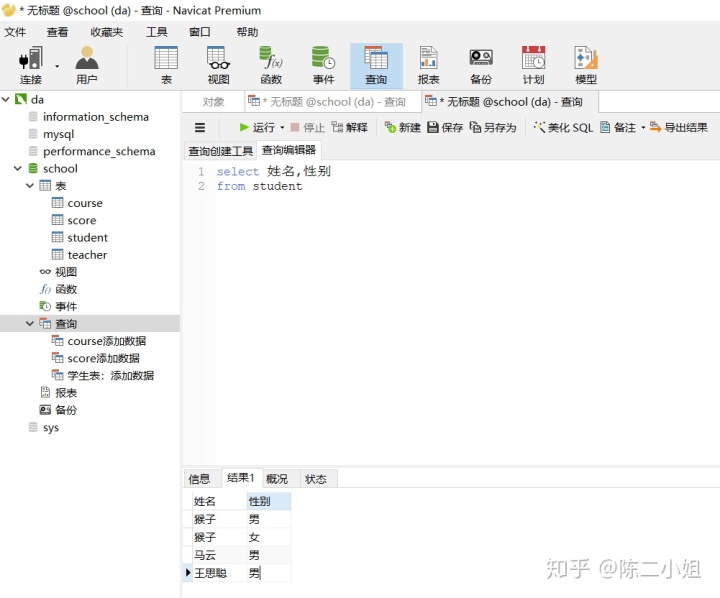This screenshot has height=598, width=720.
Task: Open the 概况 profile tab
Action: [277, 479]
